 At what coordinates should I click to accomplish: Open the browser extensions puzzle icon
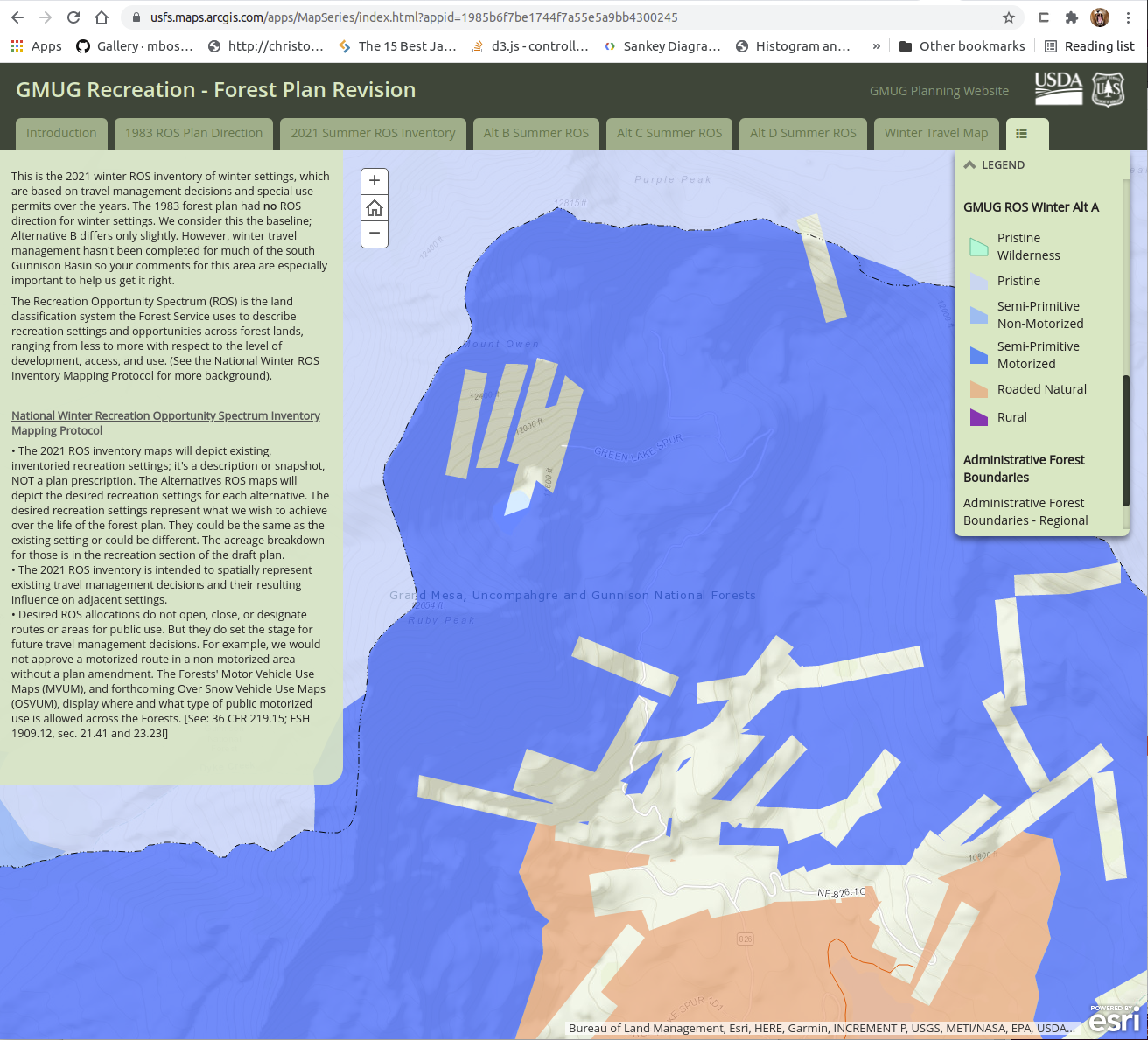tap(1071, 17)
